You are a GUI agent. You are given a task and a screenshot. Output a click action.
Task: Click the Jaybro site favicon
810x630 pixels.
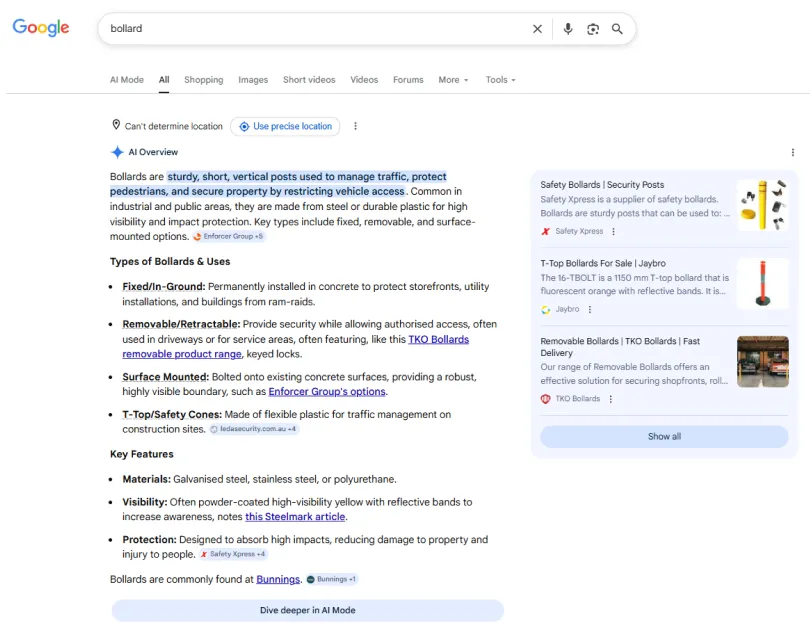(x=546, y=309)
